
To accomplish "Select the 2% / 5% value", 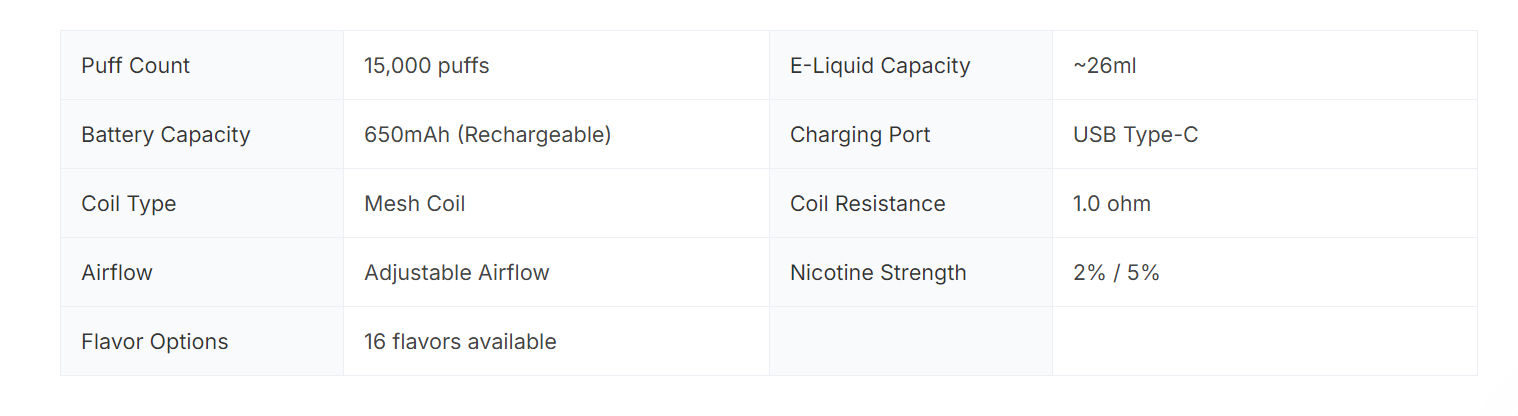I will coord(1117,272).
